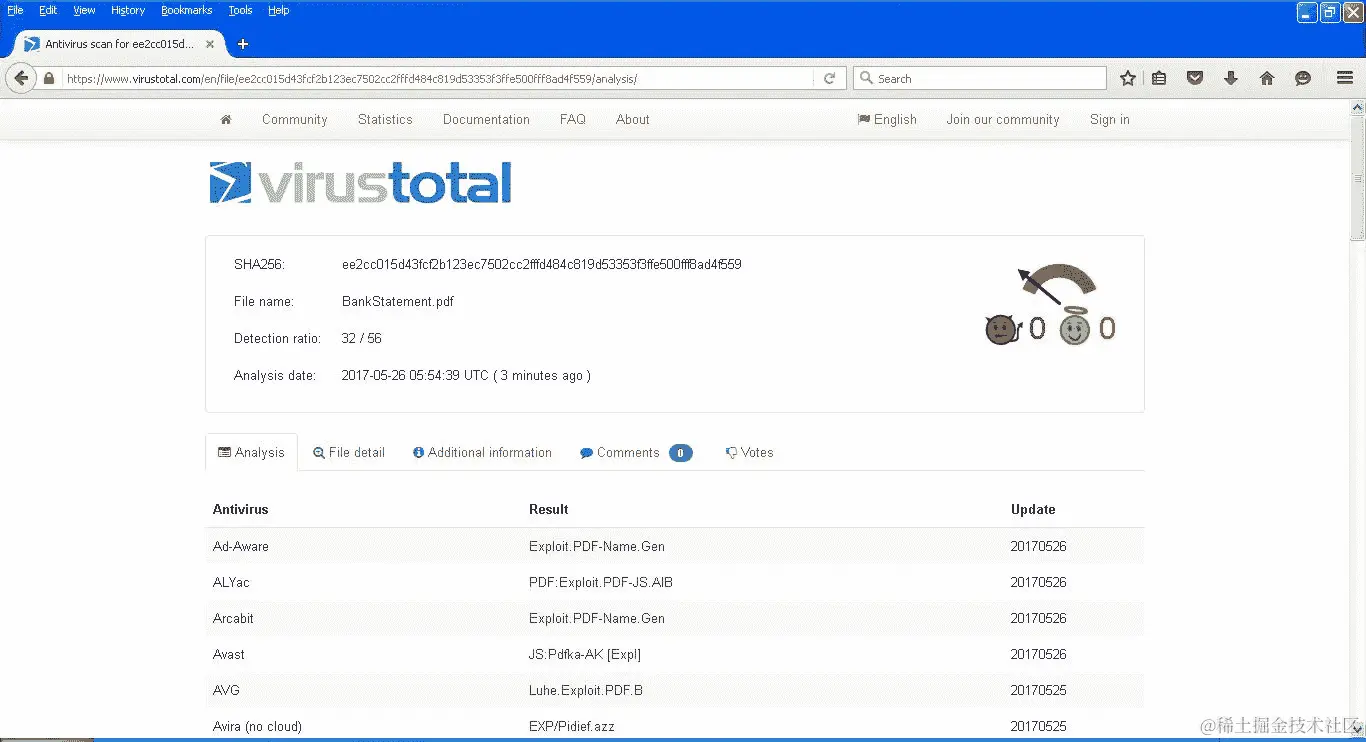Open the Community link in navbar
1366x742 pixels.
295,119
